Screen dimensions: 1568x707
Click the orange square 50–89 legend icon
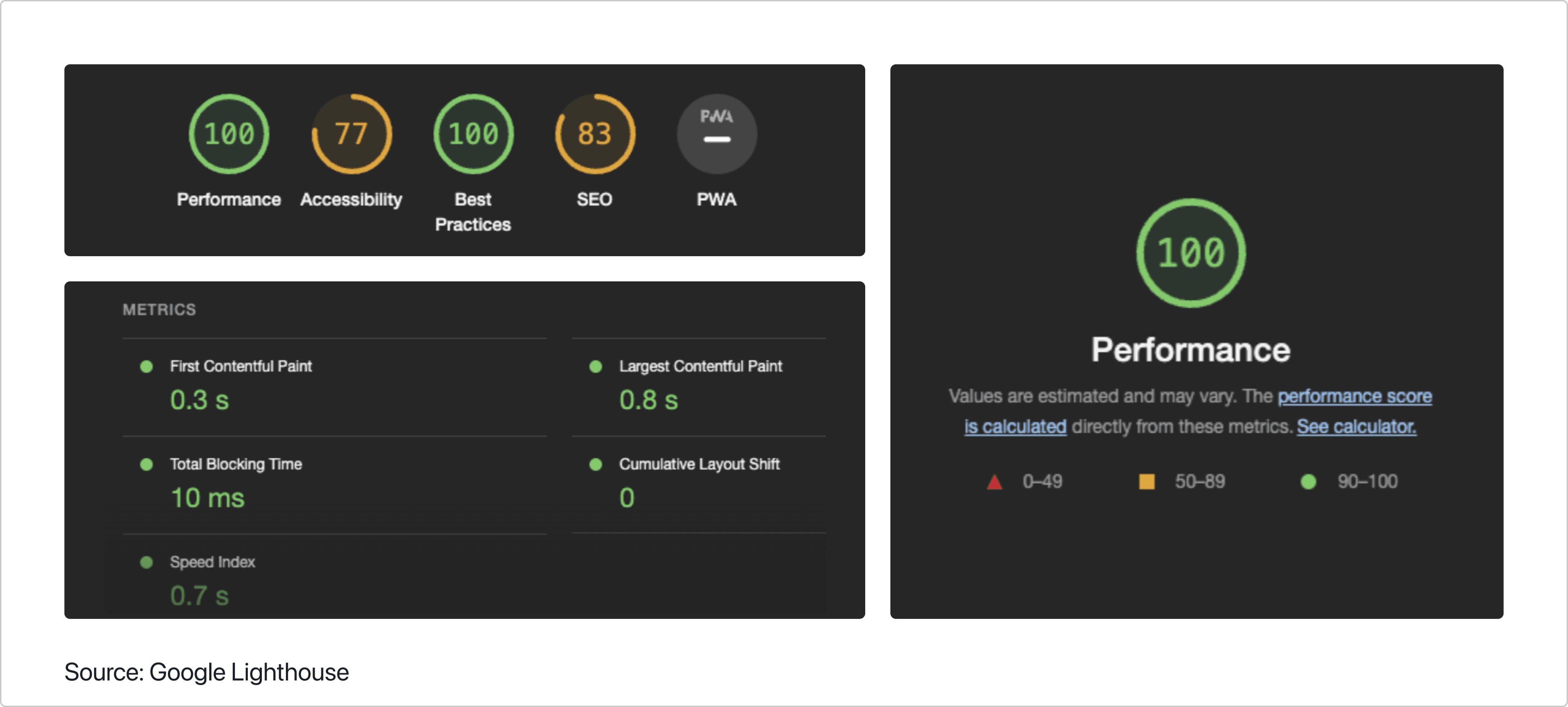1147,482
